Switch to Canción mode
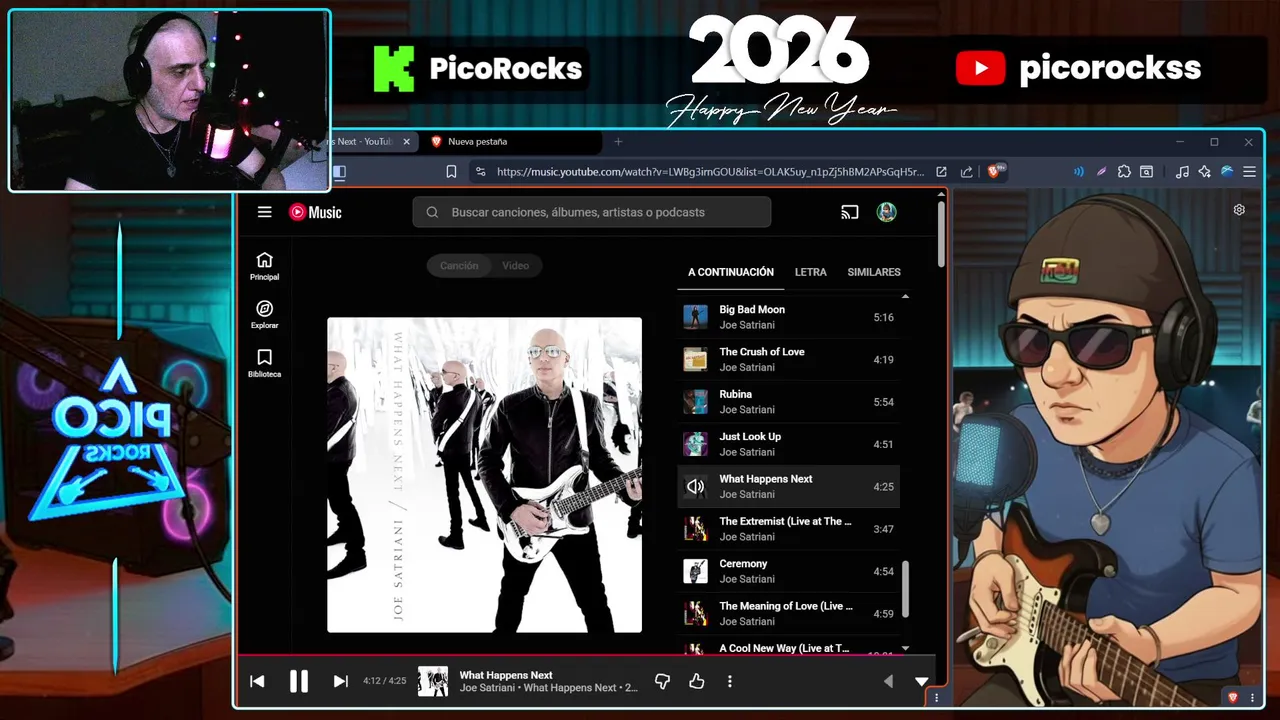Viewport: 1280px width, 720px height. point(459,265)
